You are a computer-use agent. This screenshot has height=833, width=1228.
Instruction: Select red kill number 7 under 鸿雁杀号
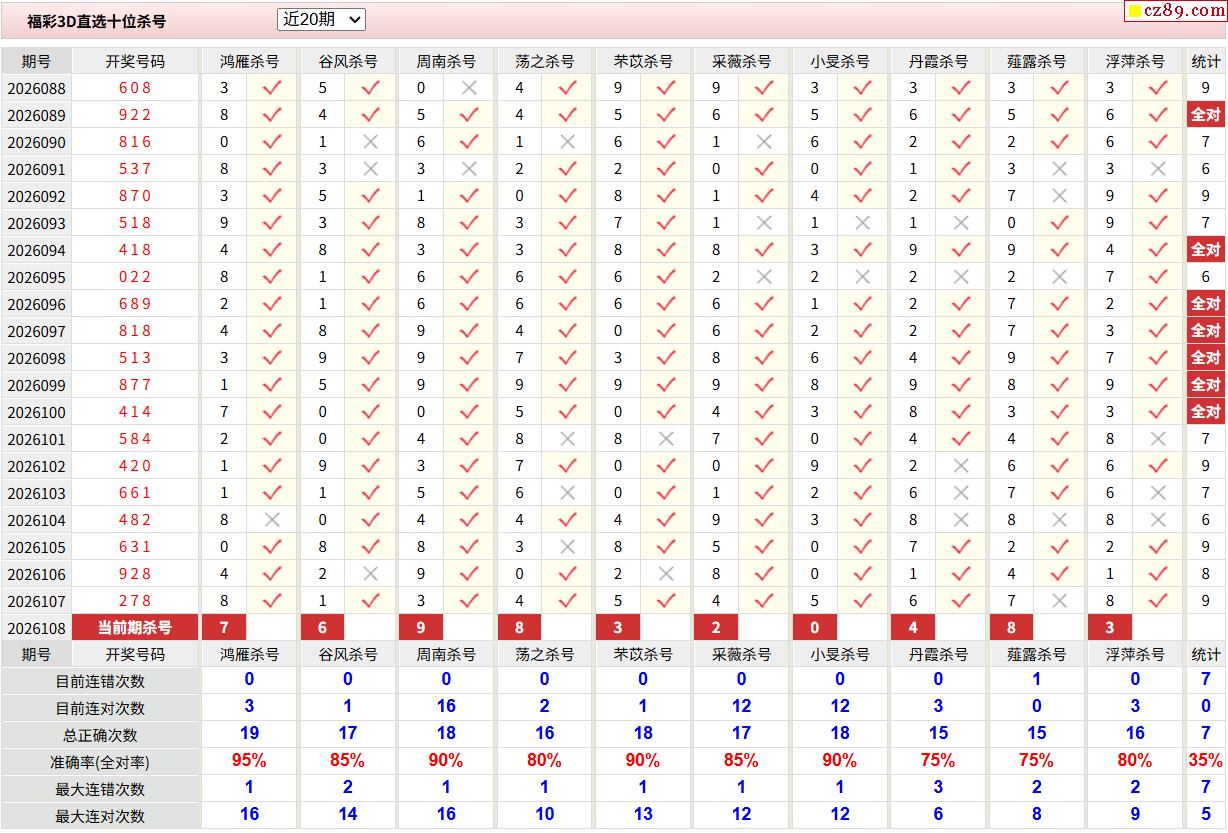[224, 628]
